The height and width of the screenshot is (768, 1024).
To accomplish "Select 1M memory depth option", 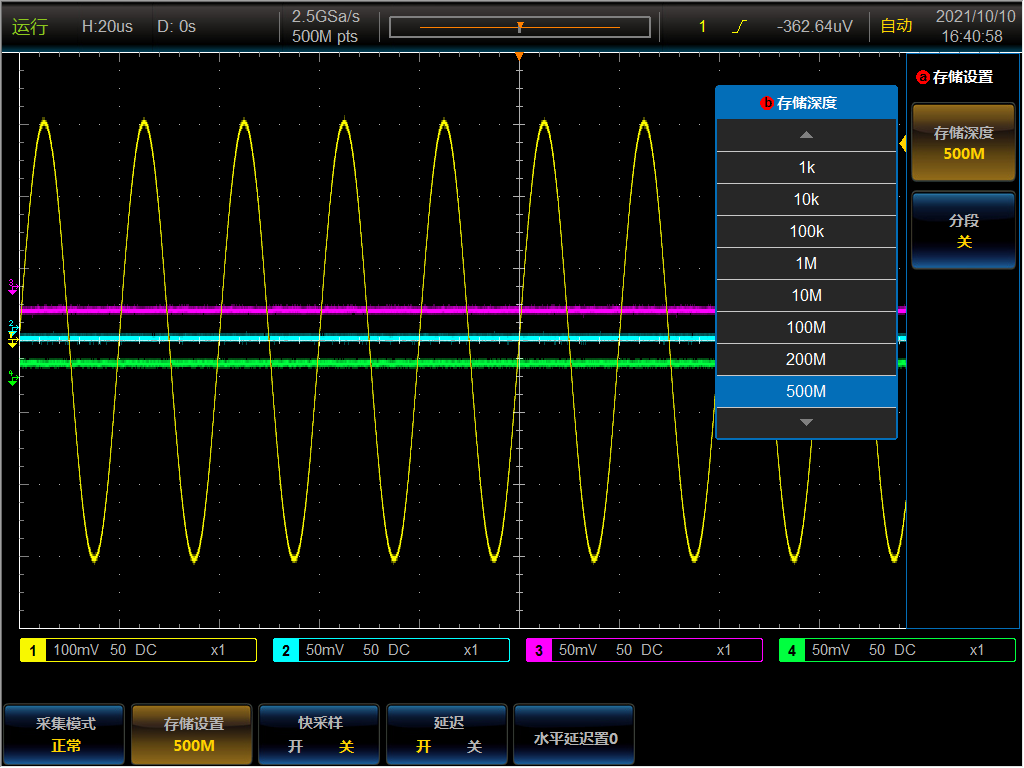I will [x=806, y=264].
